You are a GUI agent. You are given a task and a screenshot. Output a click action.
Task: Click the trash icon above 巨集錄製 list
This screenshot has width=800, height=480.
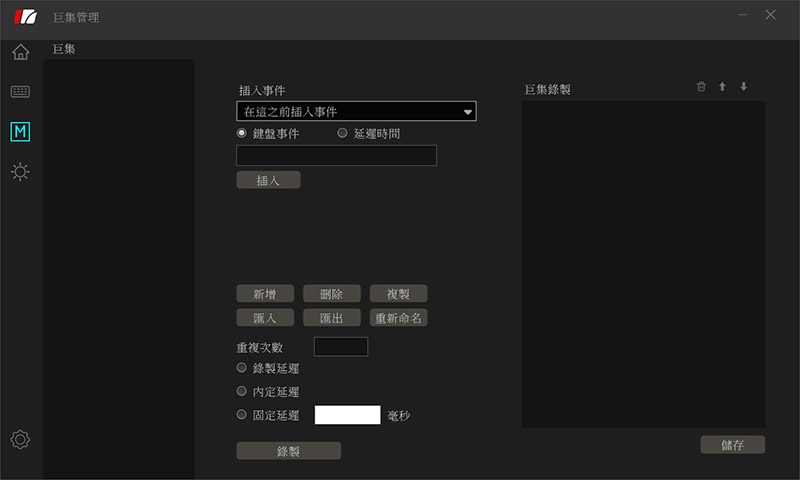click(701, 86)
